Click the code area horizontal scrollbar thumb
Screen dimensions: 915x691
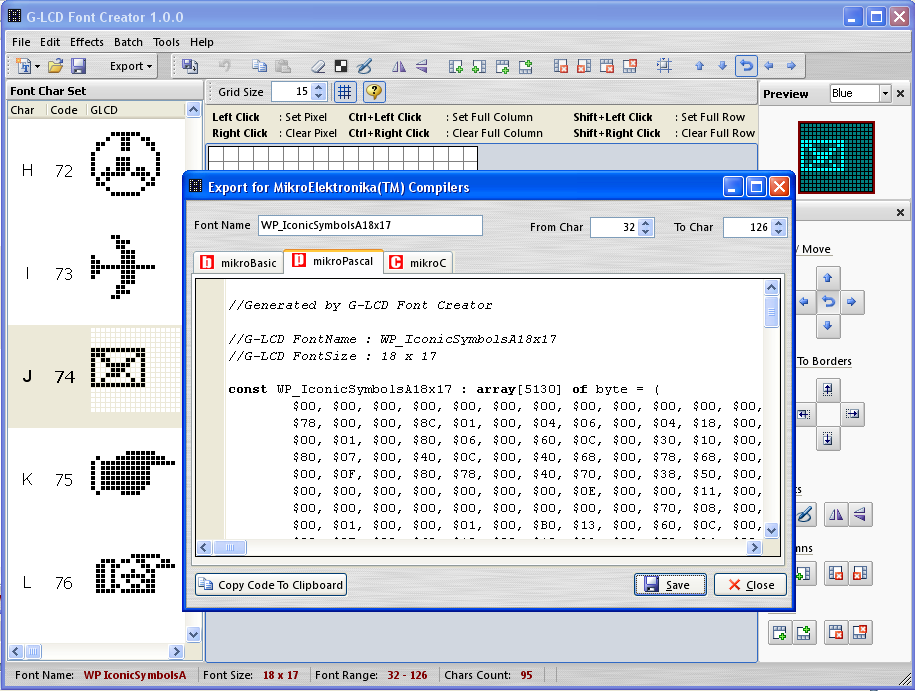[x=229, y=547]
